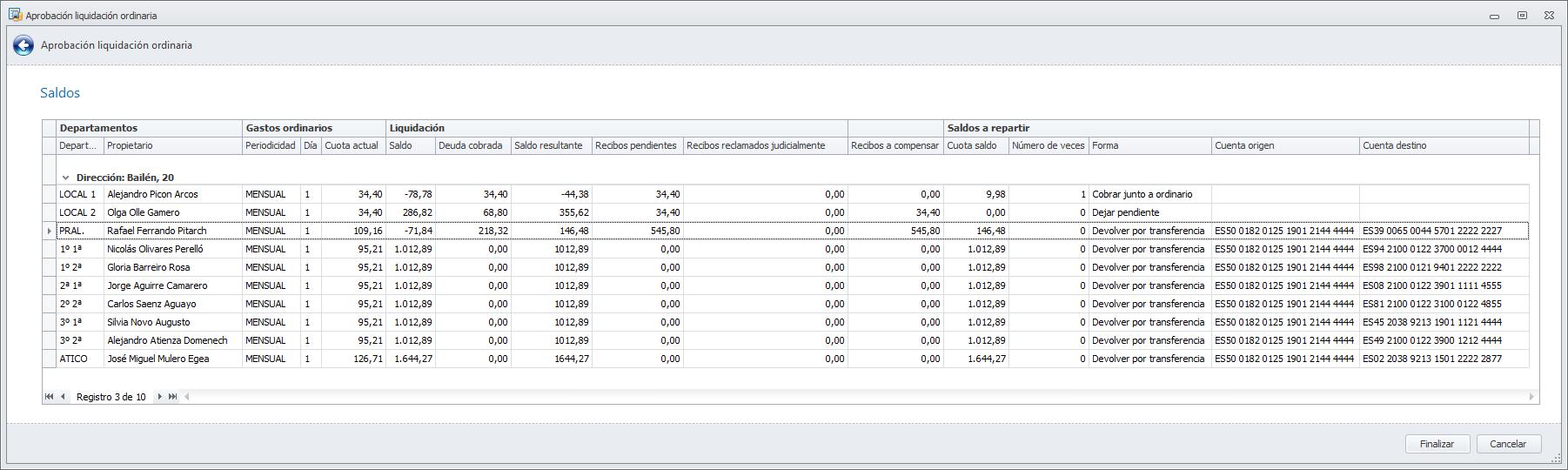Click the Cuenta origen column header
The width and height of the screenshot is (1568, 470).
point(1284,145)
